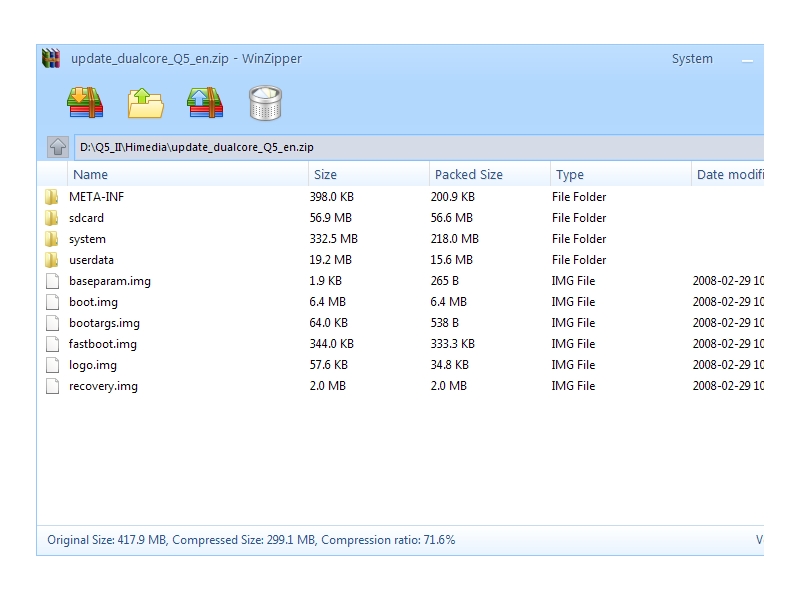This screenshot has width=800, height=600.
Task: Select the boot.img file name
Action: point(93,303)
